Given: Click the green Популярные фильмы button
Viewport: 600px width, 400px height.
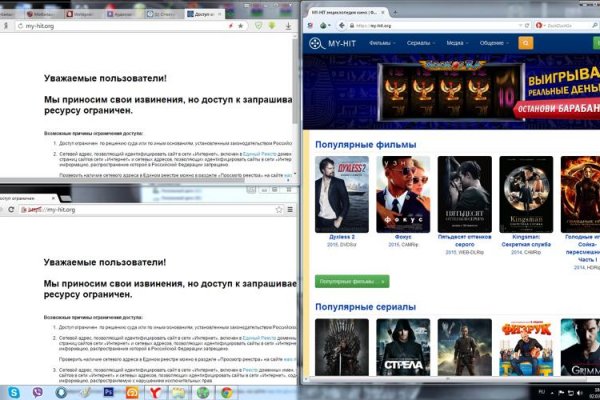Looking at the screenshot, I should (x=351, y=281).
